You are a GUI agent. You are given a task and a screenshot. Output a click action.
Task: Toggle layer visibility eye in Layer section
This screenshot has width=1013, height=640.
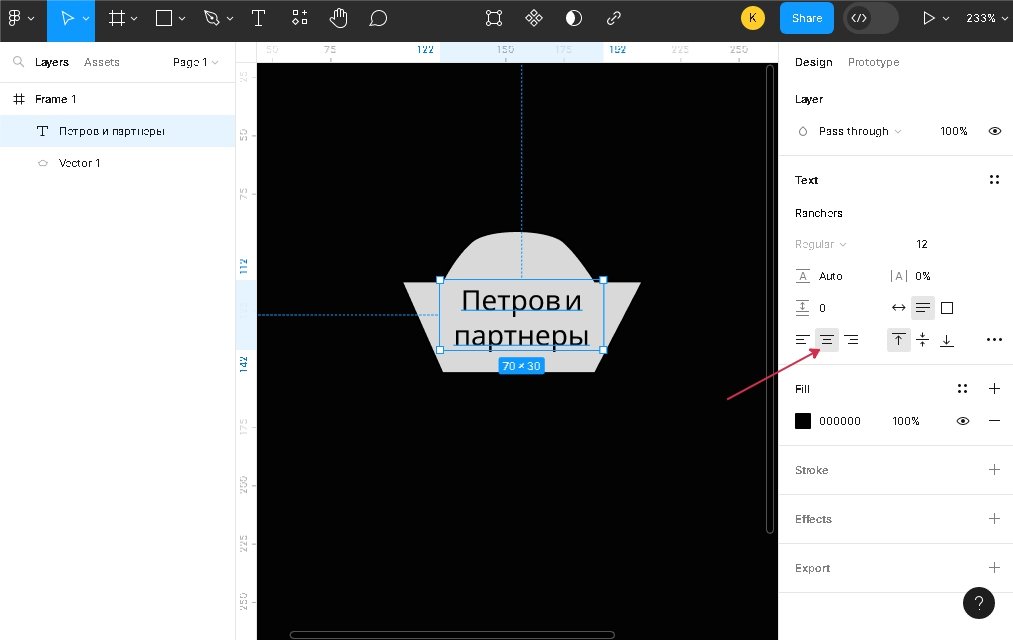pyautogui.click(x=994, y=131)
